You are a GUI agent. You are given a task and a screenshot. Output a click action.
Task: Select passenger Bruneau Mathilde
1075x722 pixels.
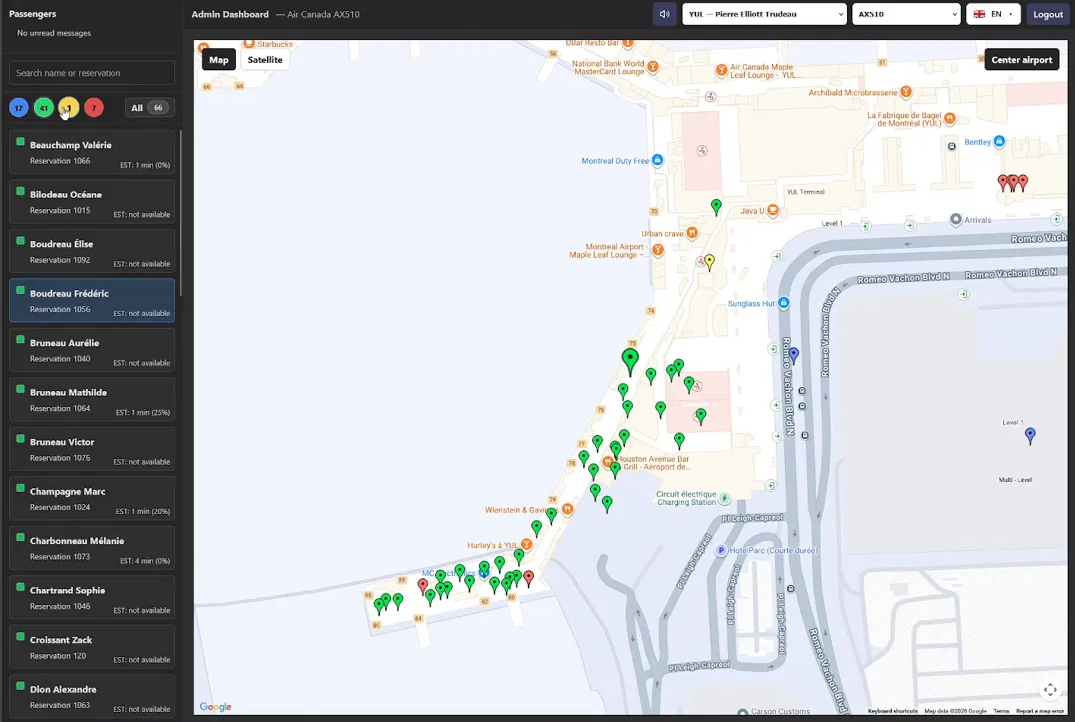92,399
